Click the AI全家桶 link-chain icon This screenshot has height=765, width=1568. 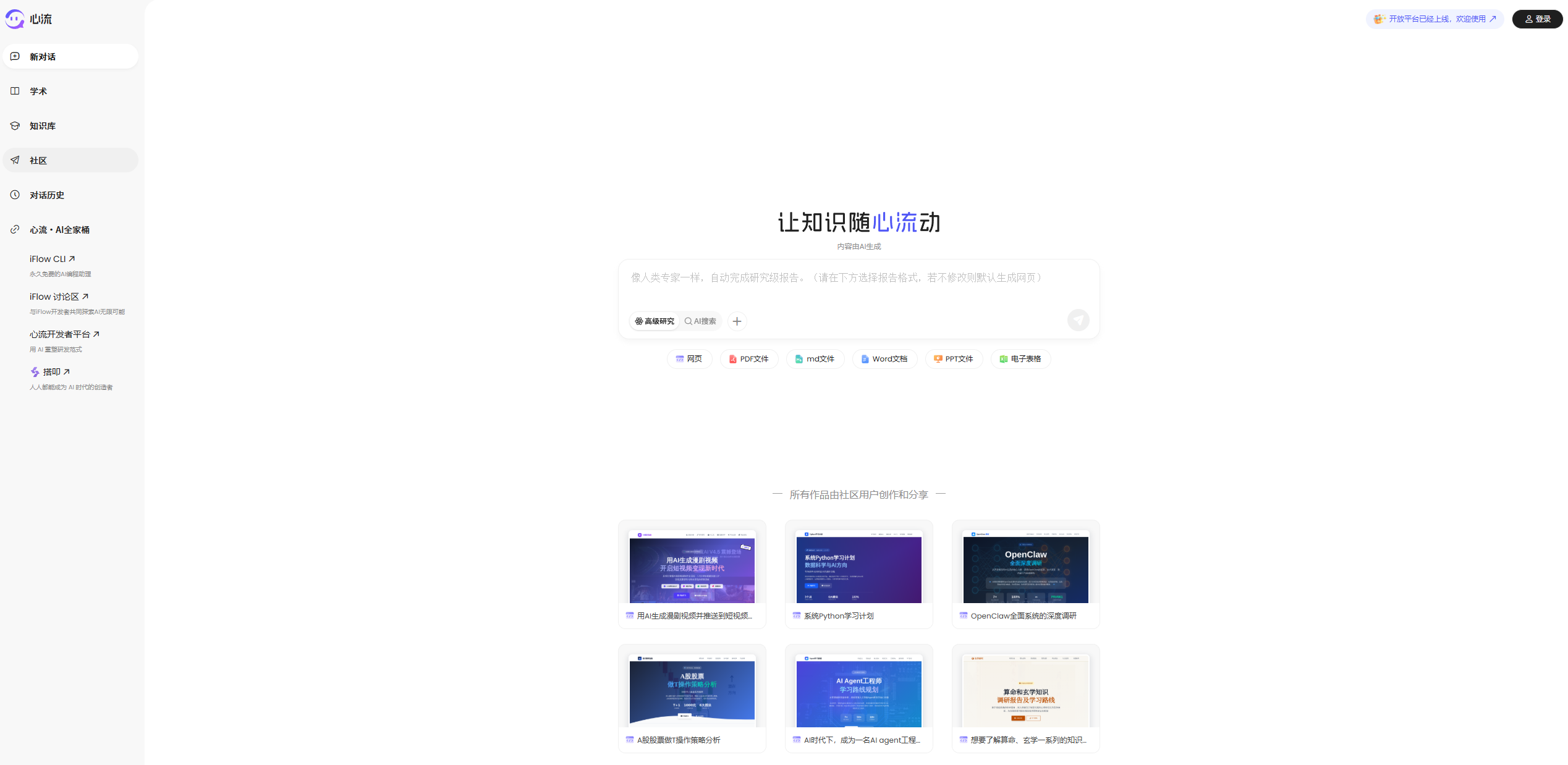(x=15, y=229)
